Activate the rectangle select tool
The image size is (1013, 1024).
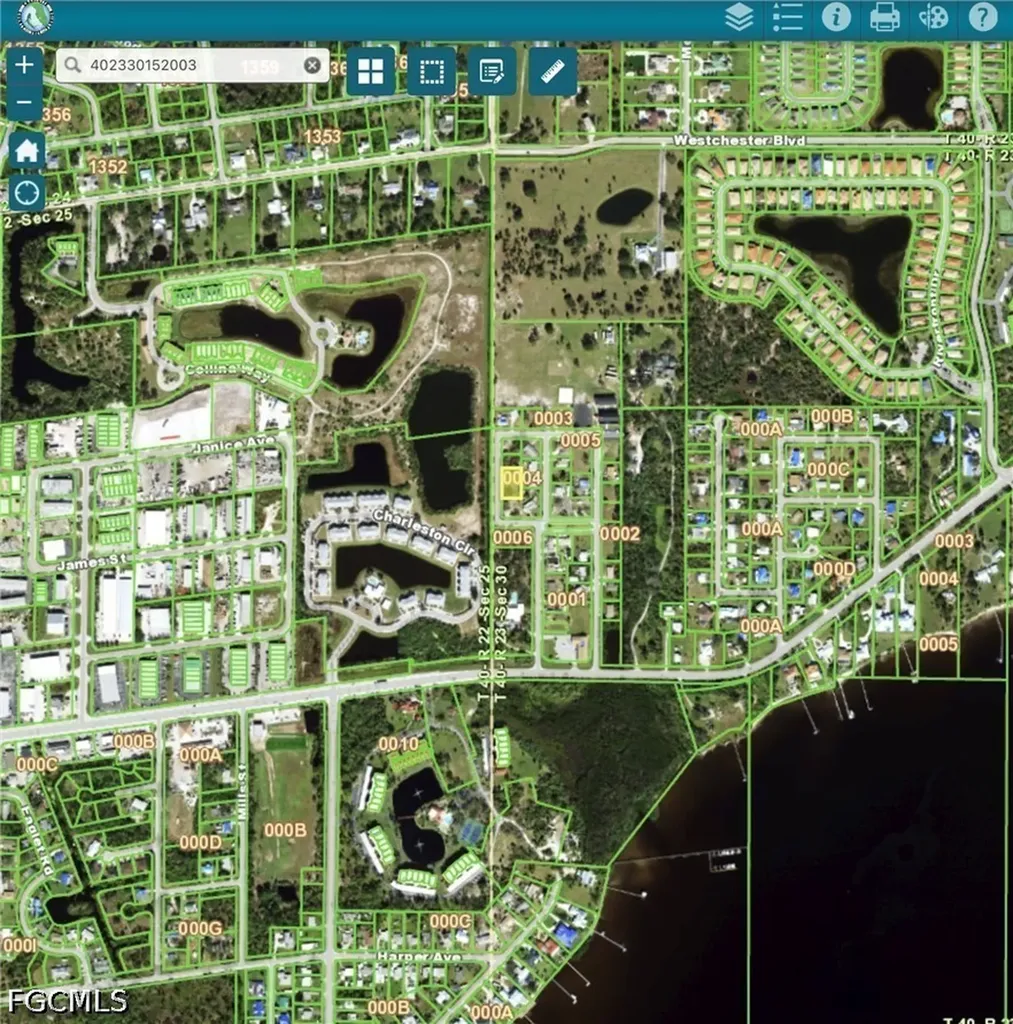[431, 71]
